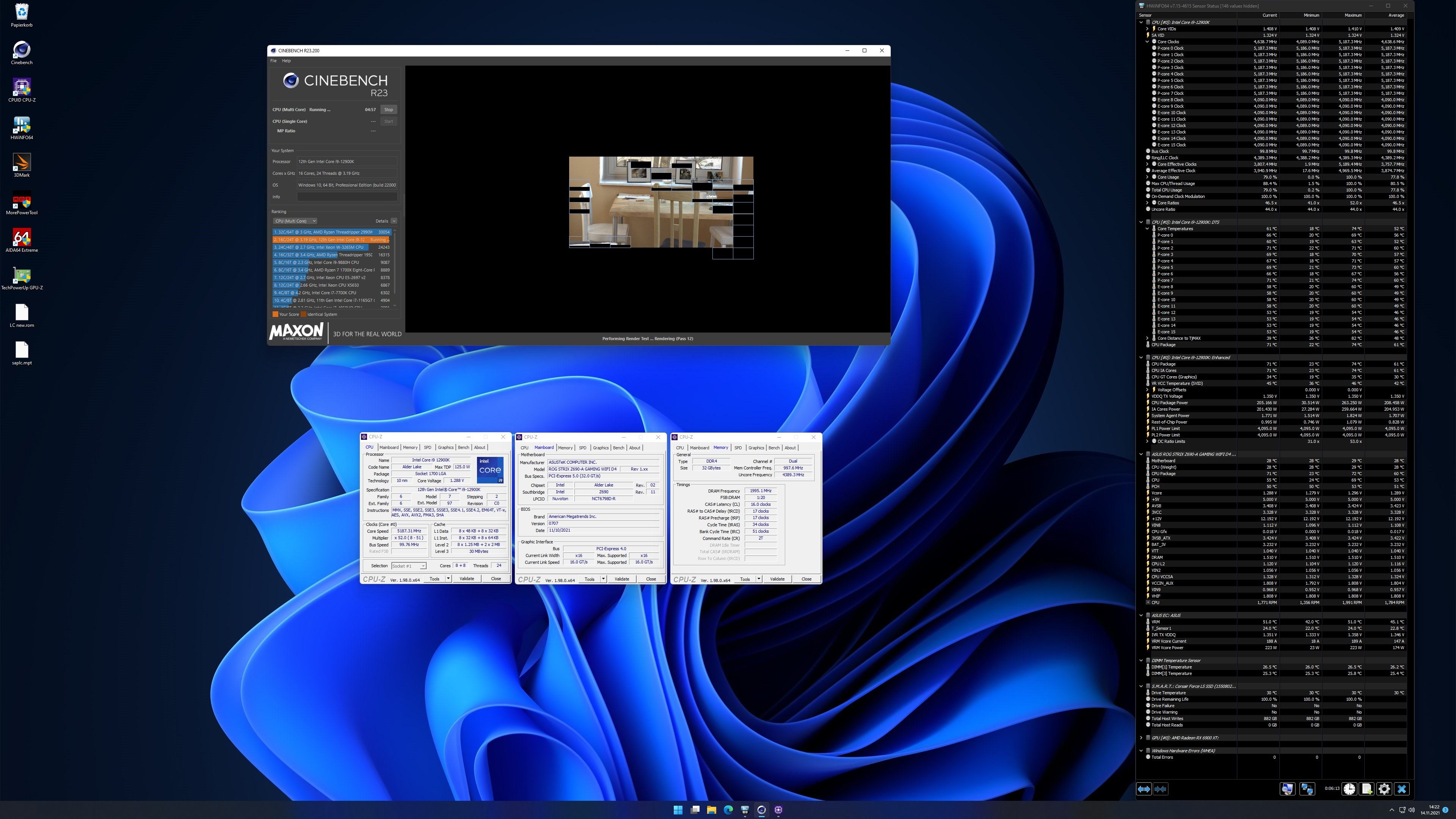Select the CPUID CPU-Z desktop icon
Image resolution: width=1456 pixels, height=819 pixels.
22,90
